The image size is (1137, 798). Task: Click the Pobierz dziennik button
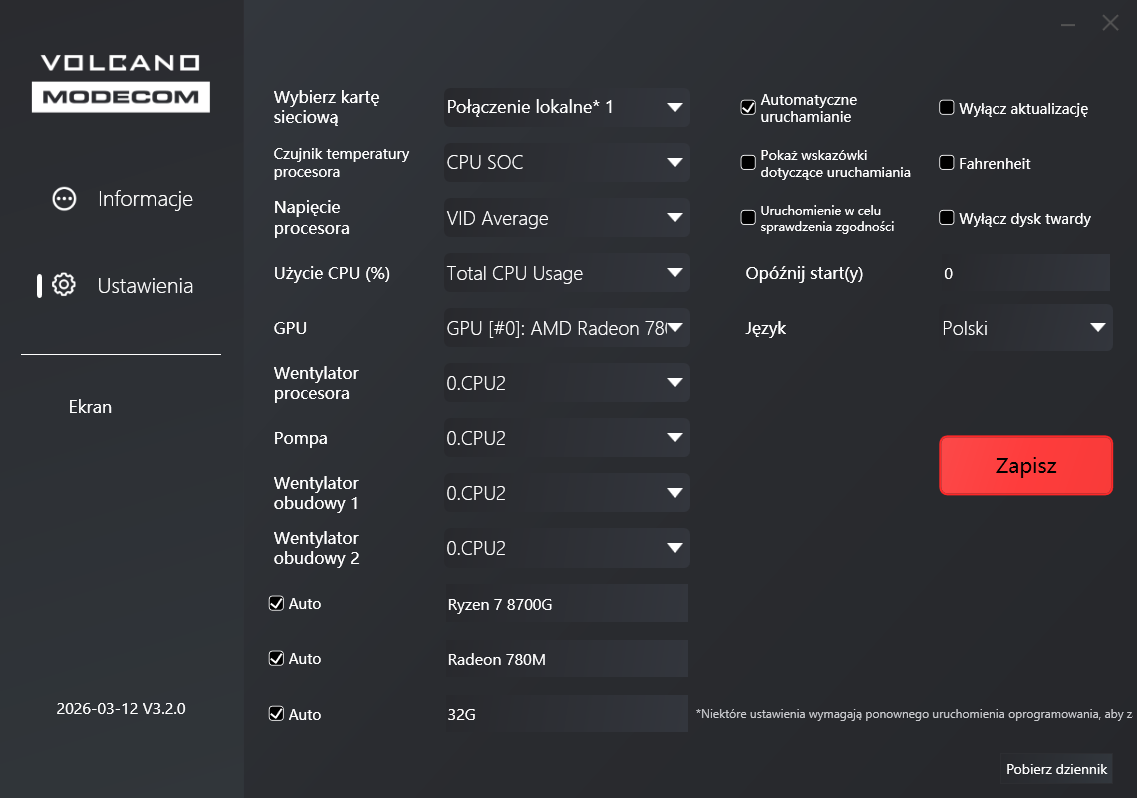click(x=1056, y=769)
